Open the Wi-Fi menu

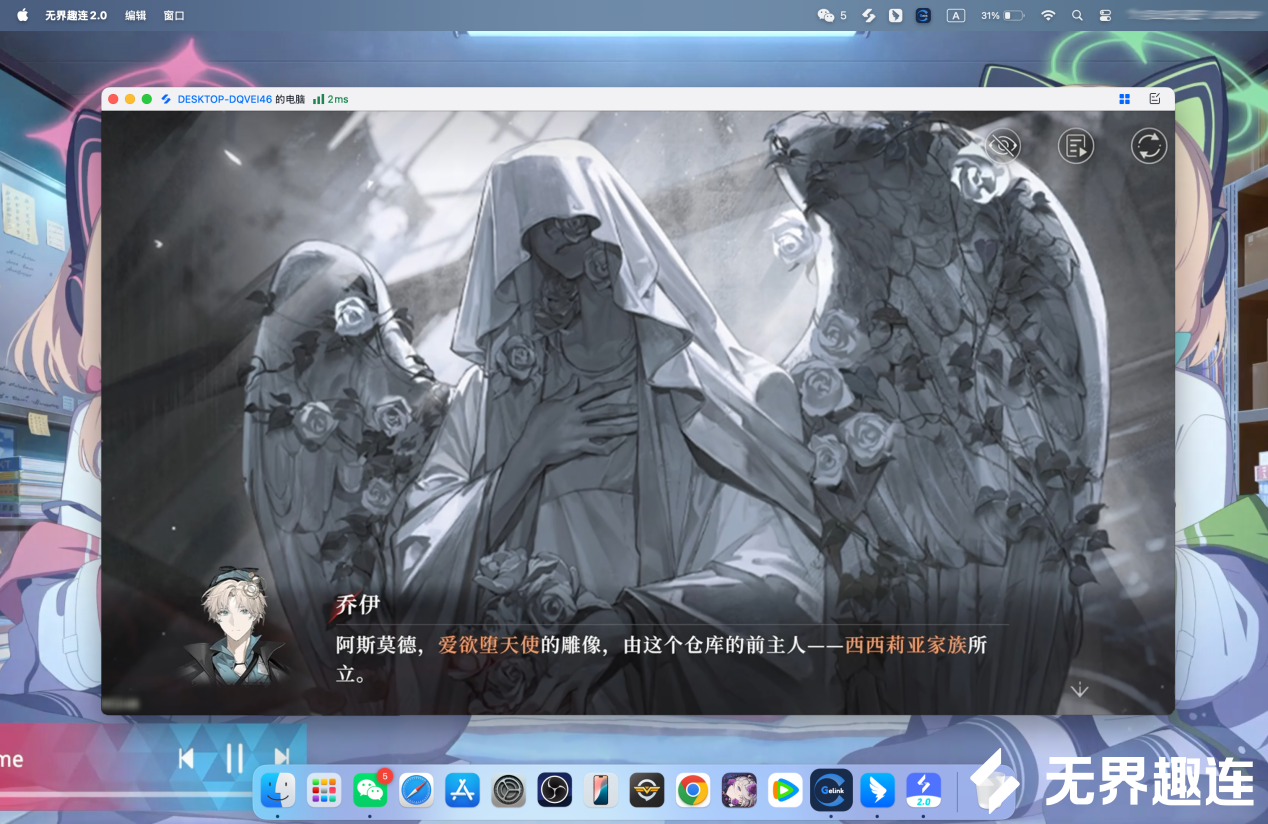click(1048, 15)
